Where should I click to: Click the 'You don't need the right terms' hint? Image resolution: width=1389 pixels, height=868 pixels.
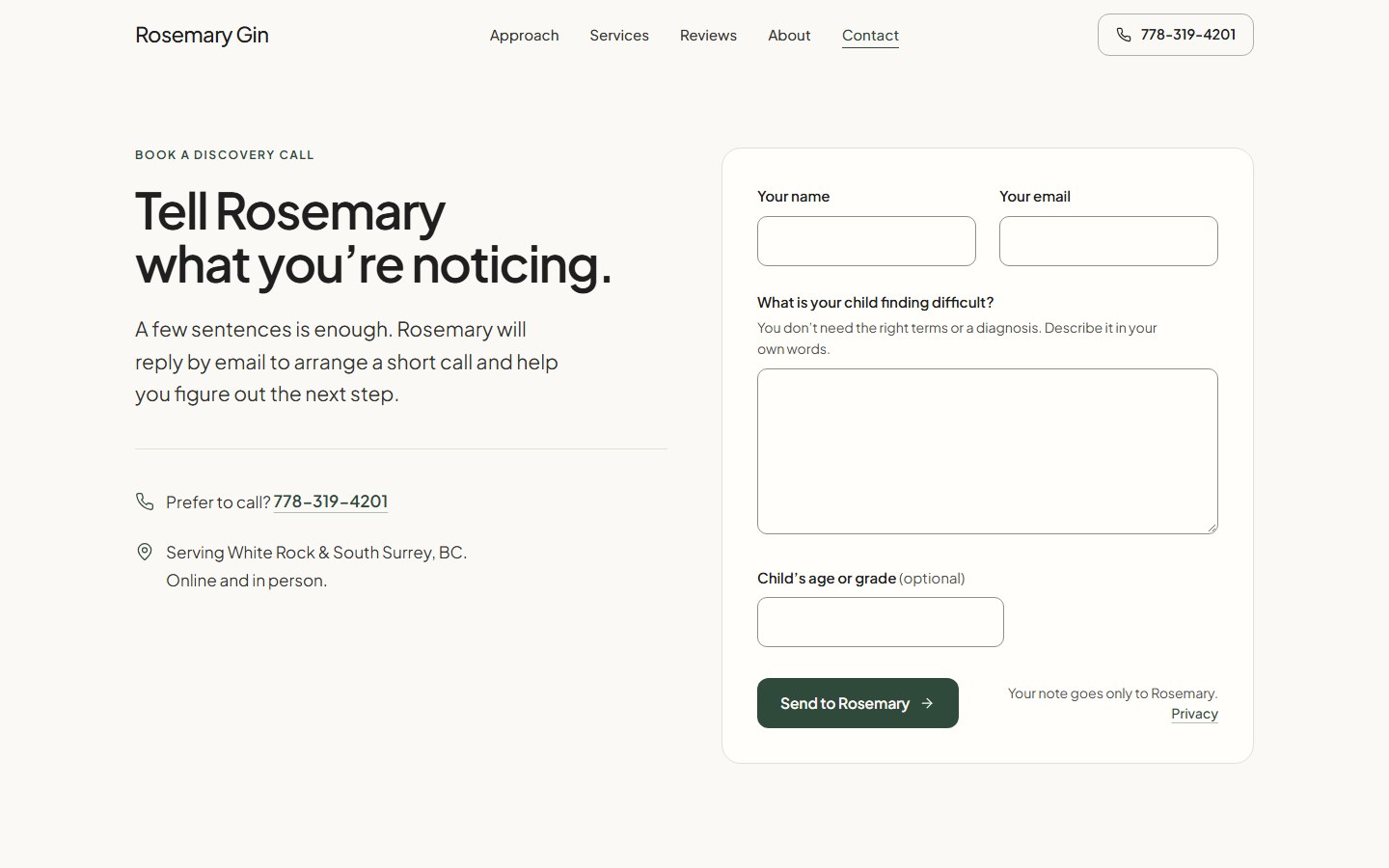point(957,339)
